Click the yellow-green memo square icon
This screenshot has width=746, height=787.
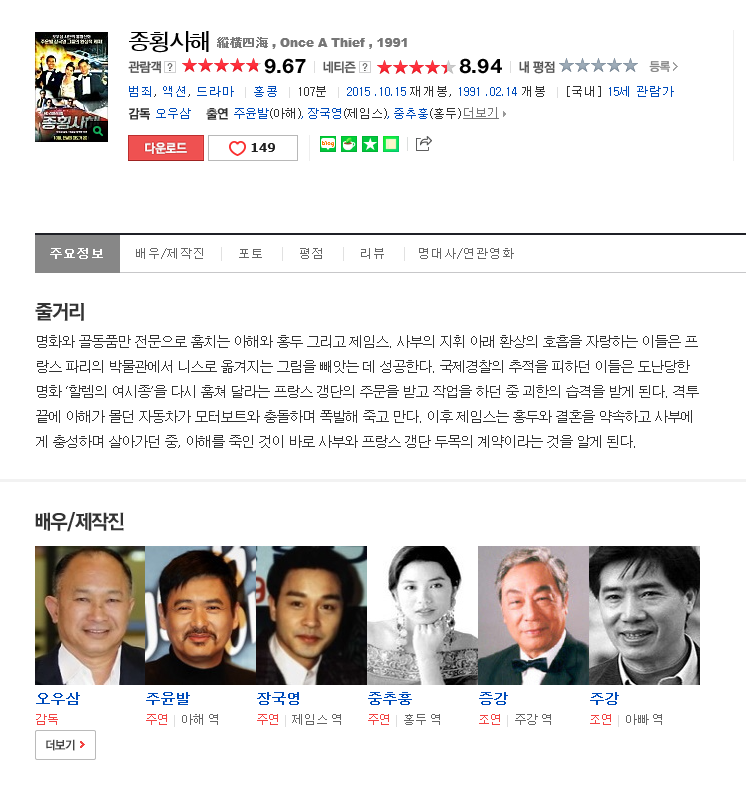tap(391, 144)
